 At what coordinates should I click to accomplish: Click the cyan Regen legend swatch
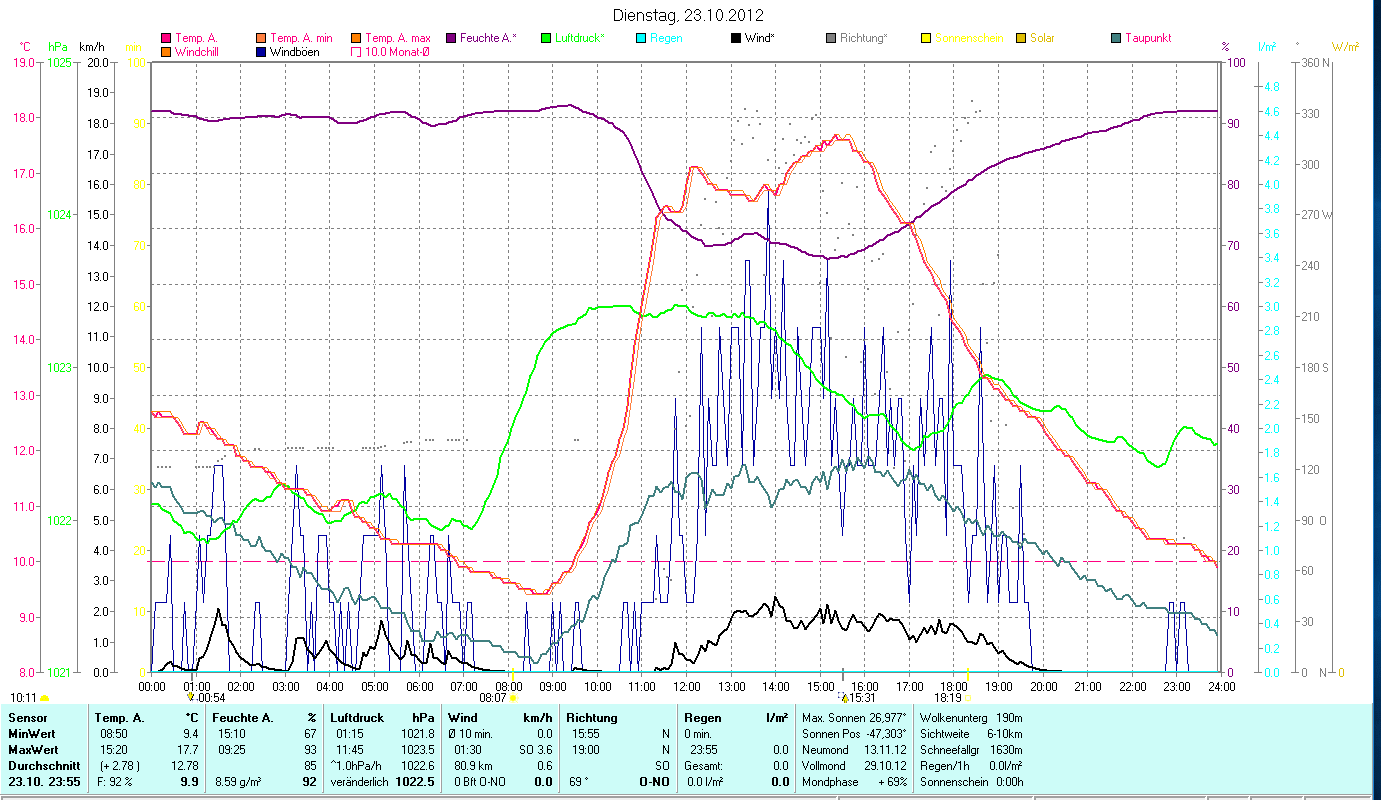tap(641, 38)
